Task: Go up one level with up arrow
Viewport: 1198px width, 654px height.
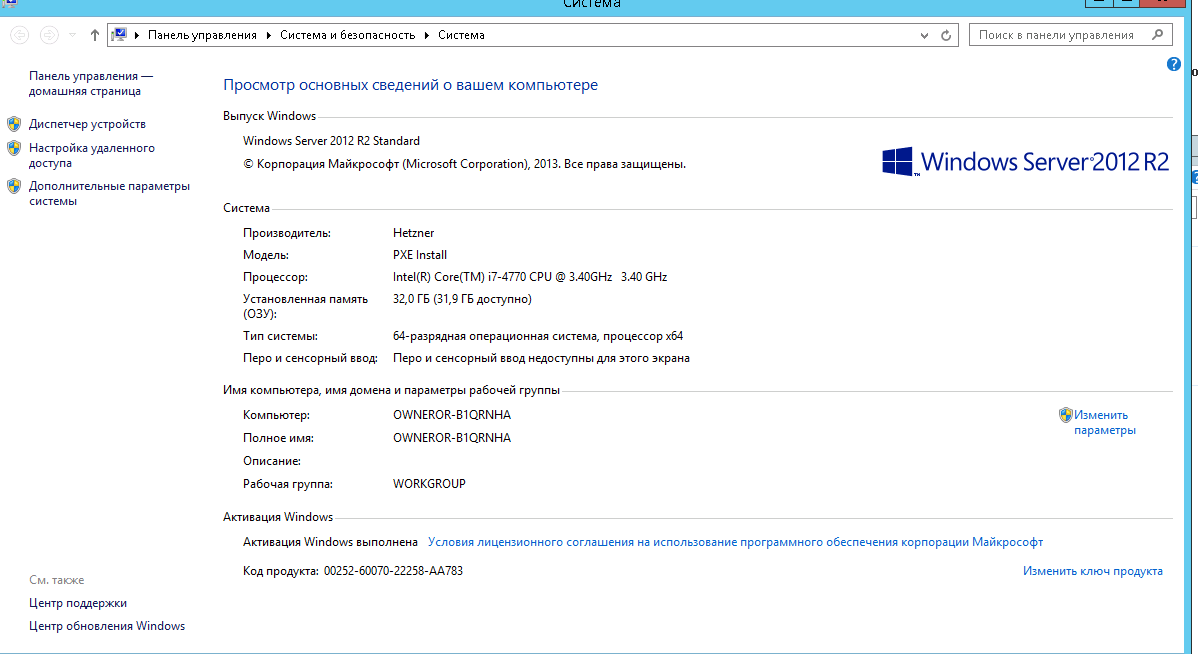Action: pyautogui.click(x=95, y=35)
